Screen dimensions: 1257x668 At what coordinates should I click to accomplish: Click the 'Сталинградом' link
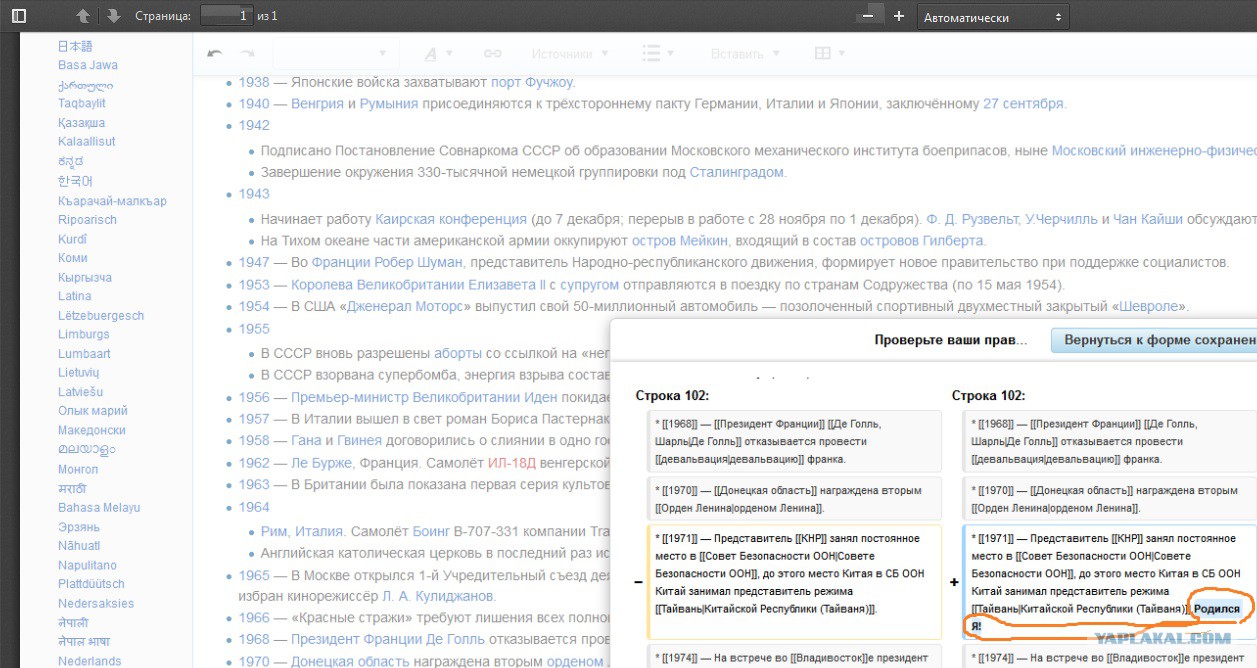coord(737,172)
